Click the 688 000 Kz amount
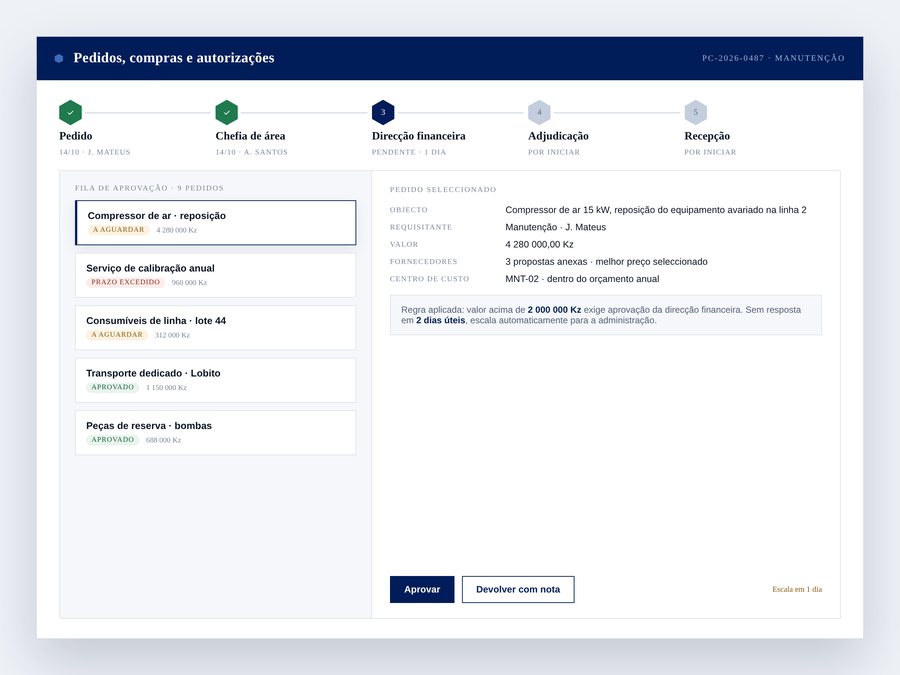This screenshot has width=900, height=675. click(164, 440)
